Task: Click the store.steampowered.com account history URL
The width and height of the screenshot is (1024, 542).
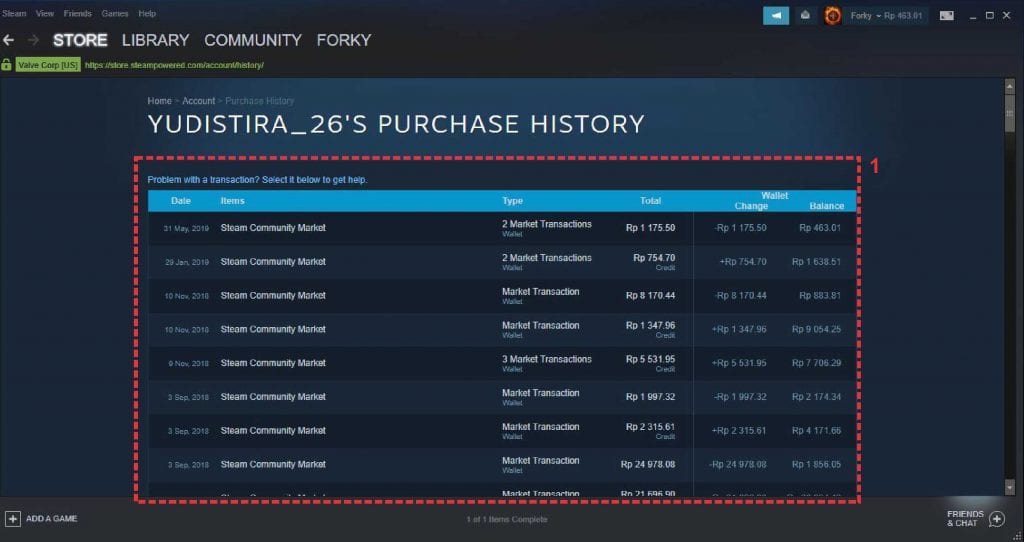Action: pyautogui.click(x=174, y=65)
